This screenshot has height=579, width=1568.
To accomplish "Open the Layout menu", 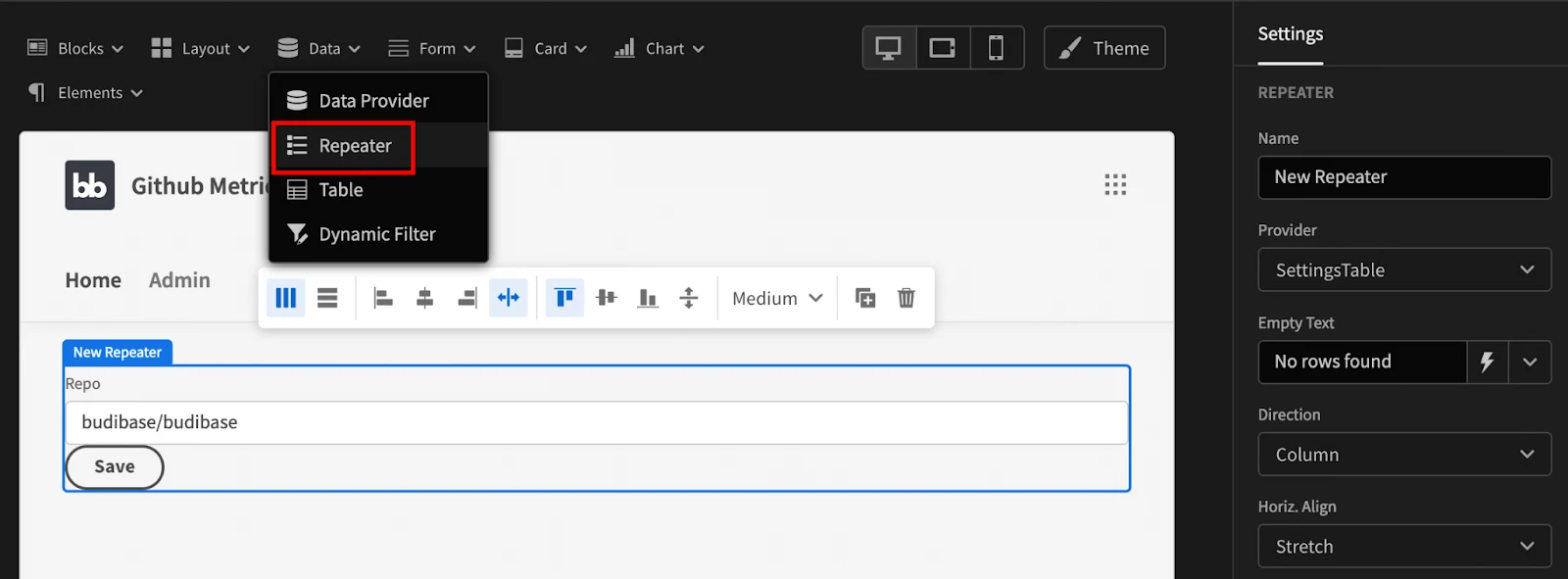I will (x=201, y=48).
